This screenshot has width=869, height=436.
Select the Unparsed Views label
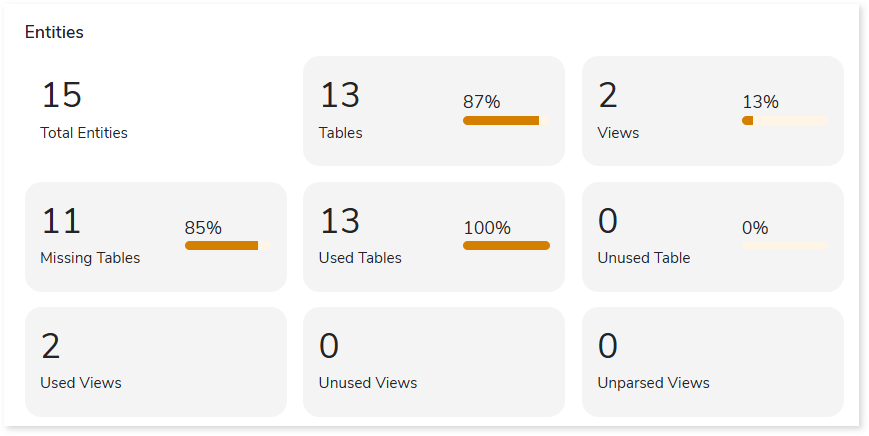pyautogui.click(x=653, y=383)
